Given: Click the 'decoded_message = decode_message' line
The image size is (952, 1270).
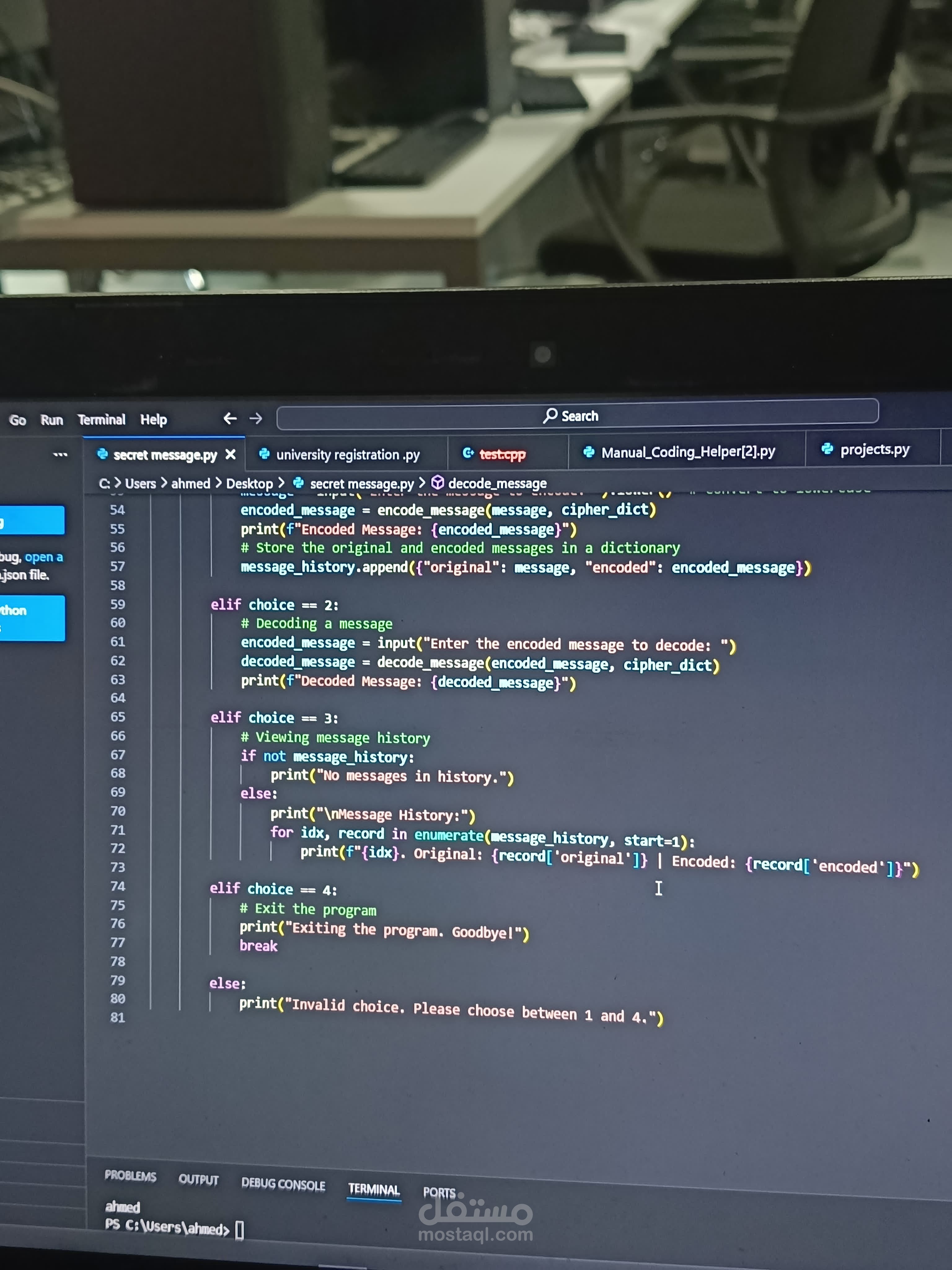Looking at the screenshot, I should (x=480, y=663).
